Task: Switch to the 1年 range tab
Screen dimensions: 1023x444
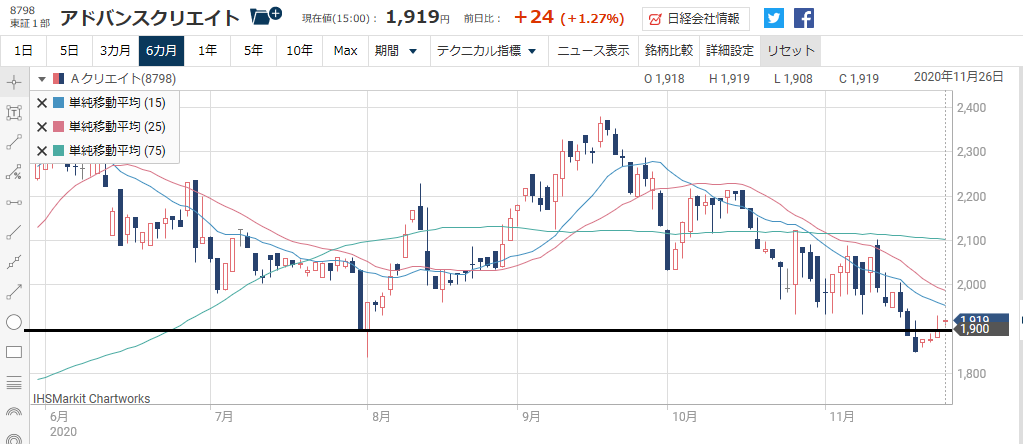Action: [x=207, y=51]
